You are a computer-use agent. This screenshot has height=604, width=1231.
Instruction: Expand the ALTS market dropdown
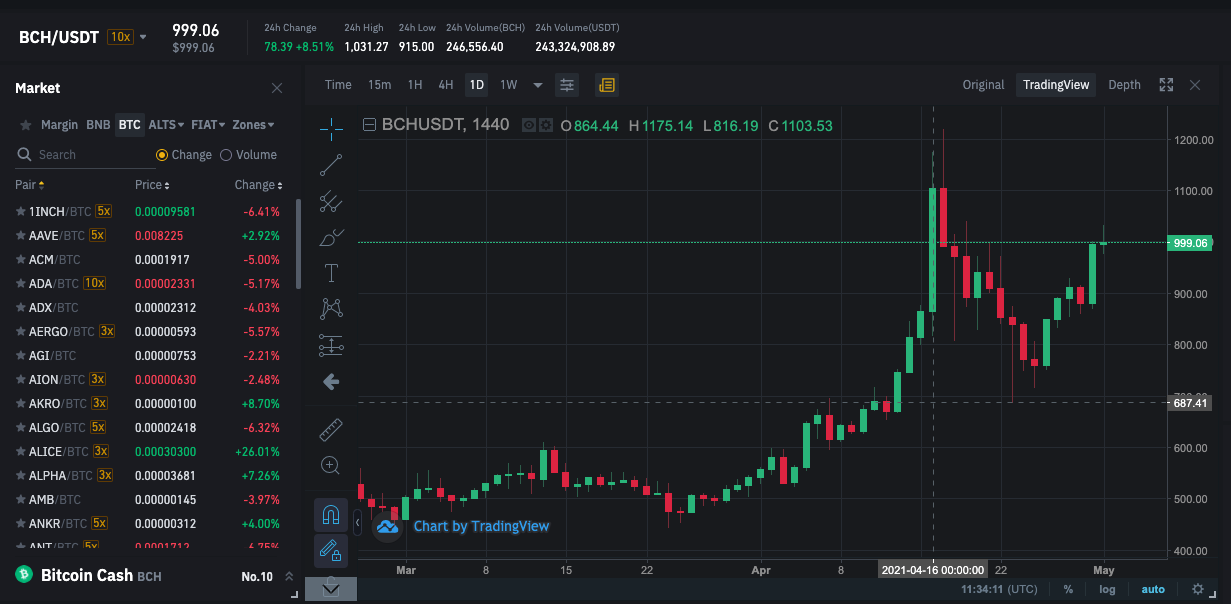[x=166, y=125]
